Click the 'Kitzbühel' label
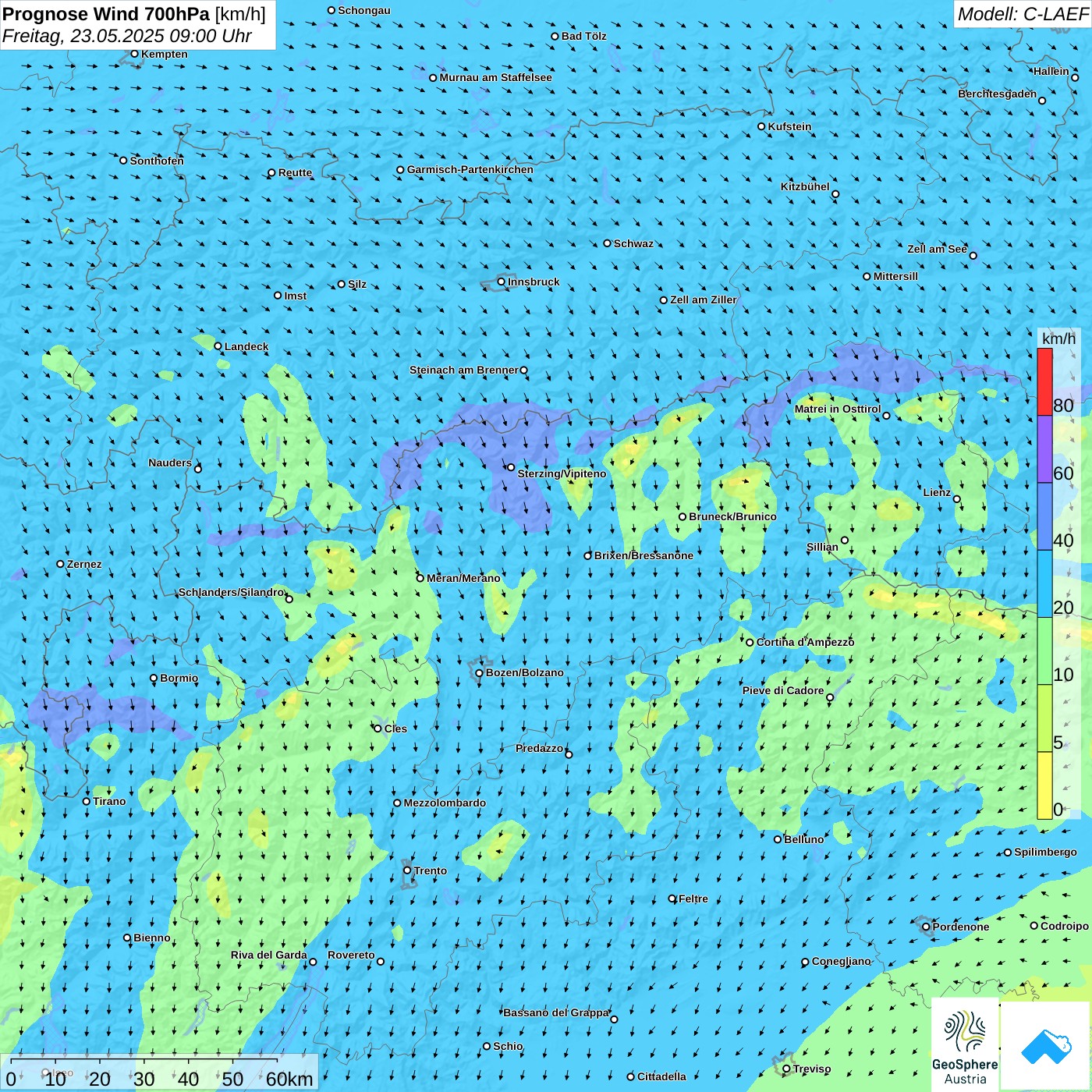 pos(805,186)
